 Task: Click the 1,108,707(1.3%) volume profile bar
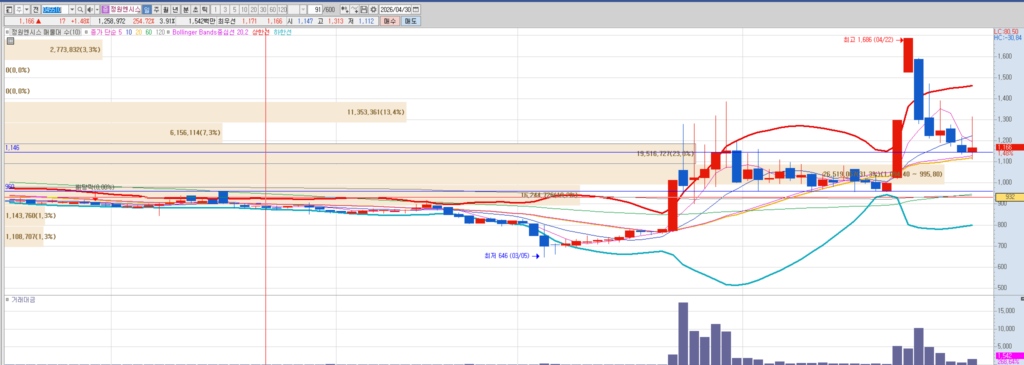(x=25, y=236)
